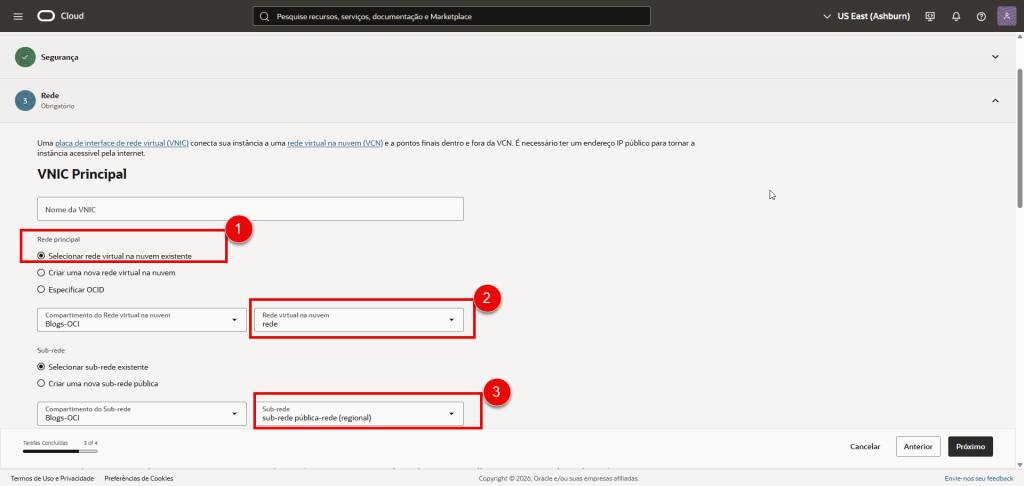Click the 'VNIC Principal' heading
The image size is (1024, 486).
pyautogui.click(x=82, y=174)
